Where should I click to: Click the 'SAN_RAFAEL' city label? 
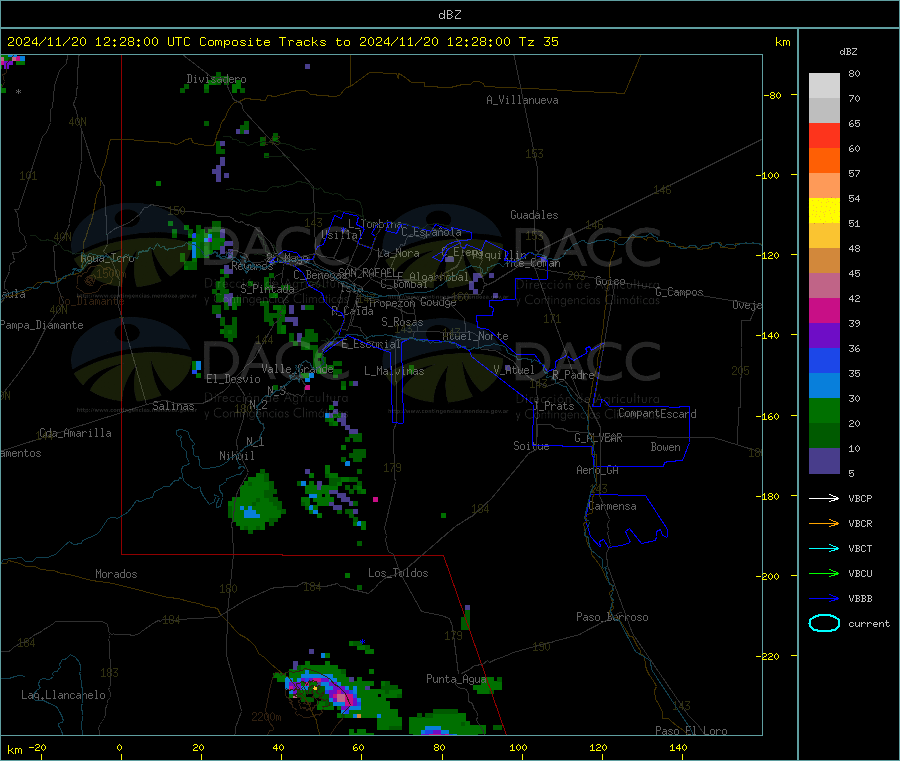click(x=367, y=272)
